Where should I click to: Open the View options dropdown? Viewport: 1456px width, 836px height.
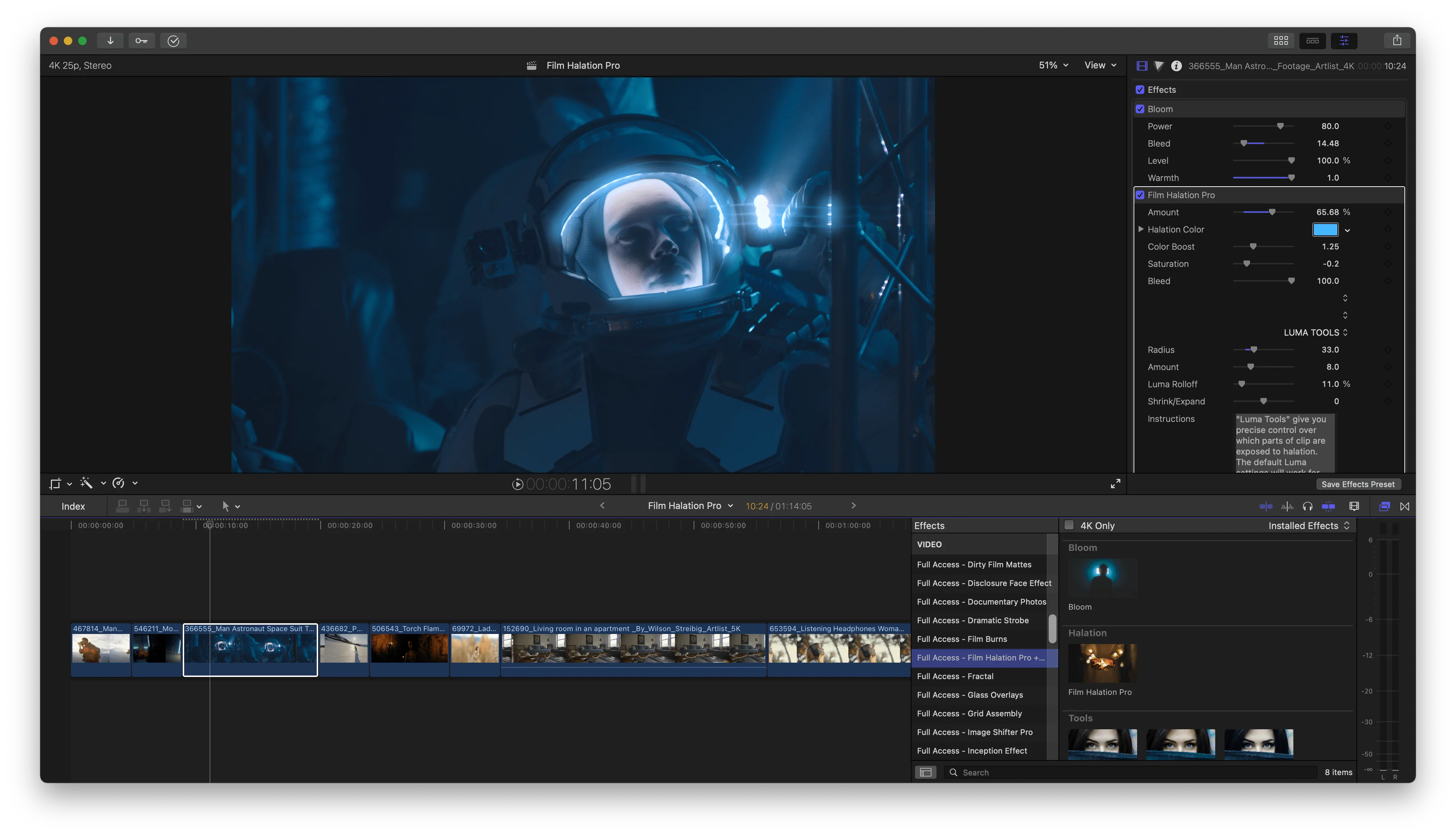click(x=1100, y=66)
